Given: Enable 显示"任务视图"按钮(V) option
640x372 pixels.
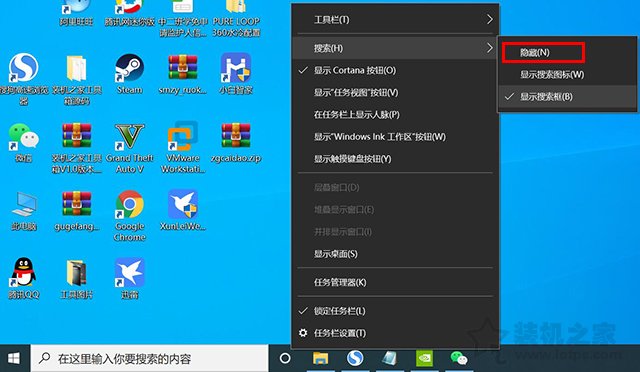Looking at the screenshot, I should click(395, 92).
